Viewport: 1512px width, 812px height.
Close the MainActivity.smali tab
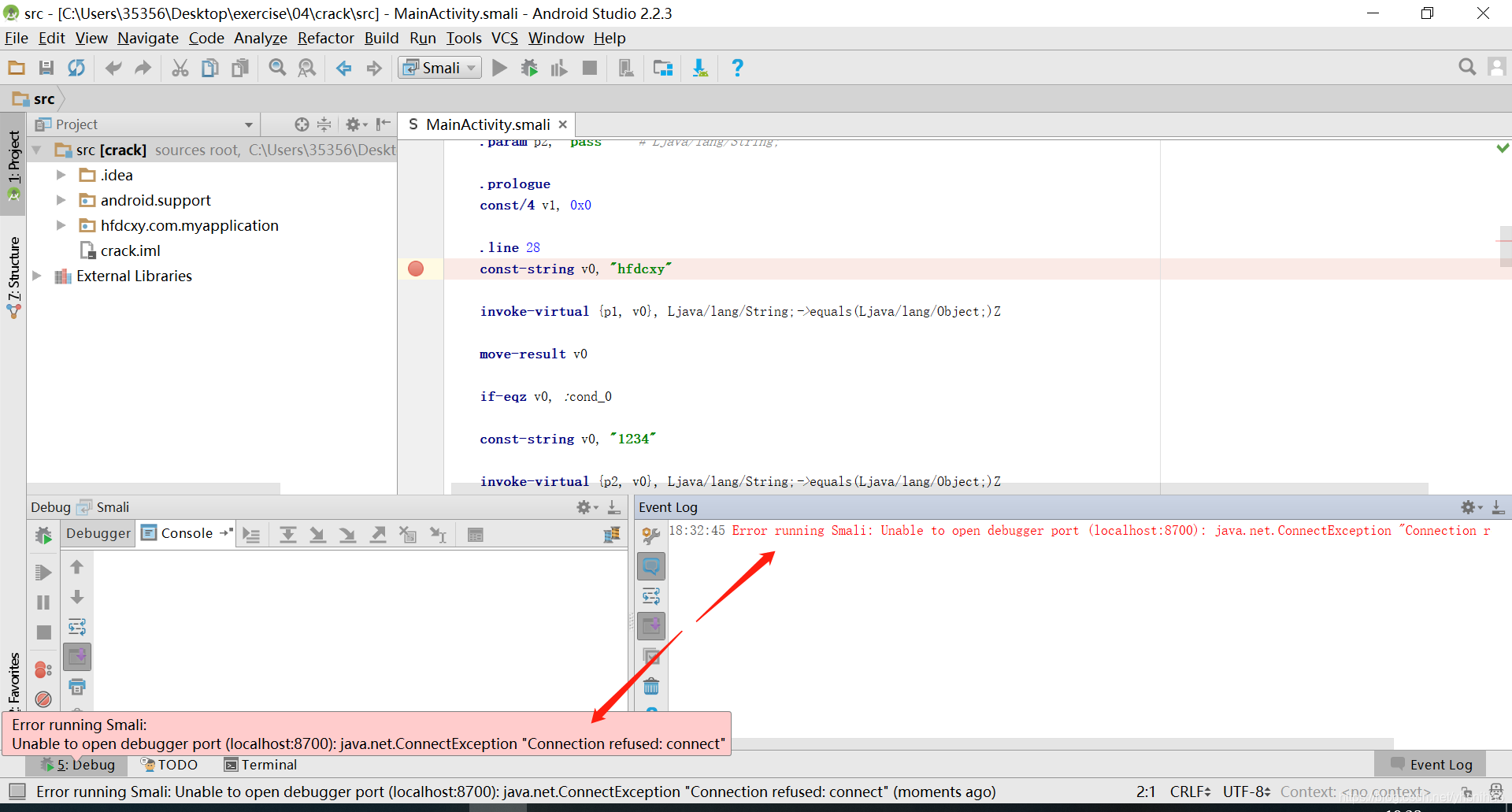pyautogui.click(x=563, y=124)
